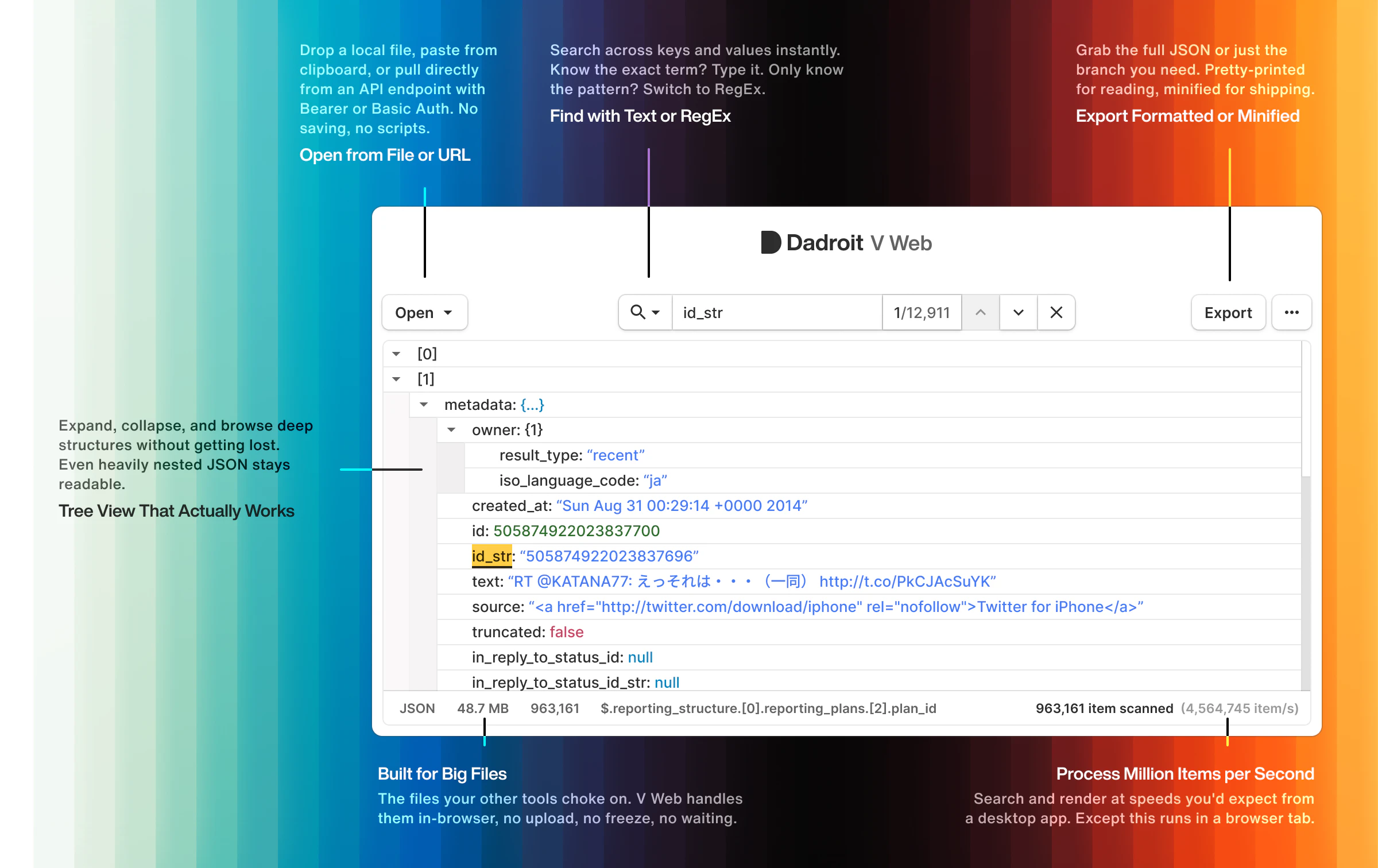The width and height of the screenshot is (1378, 868).
Task: Collapse the [0] tree node
Action: 396,354
